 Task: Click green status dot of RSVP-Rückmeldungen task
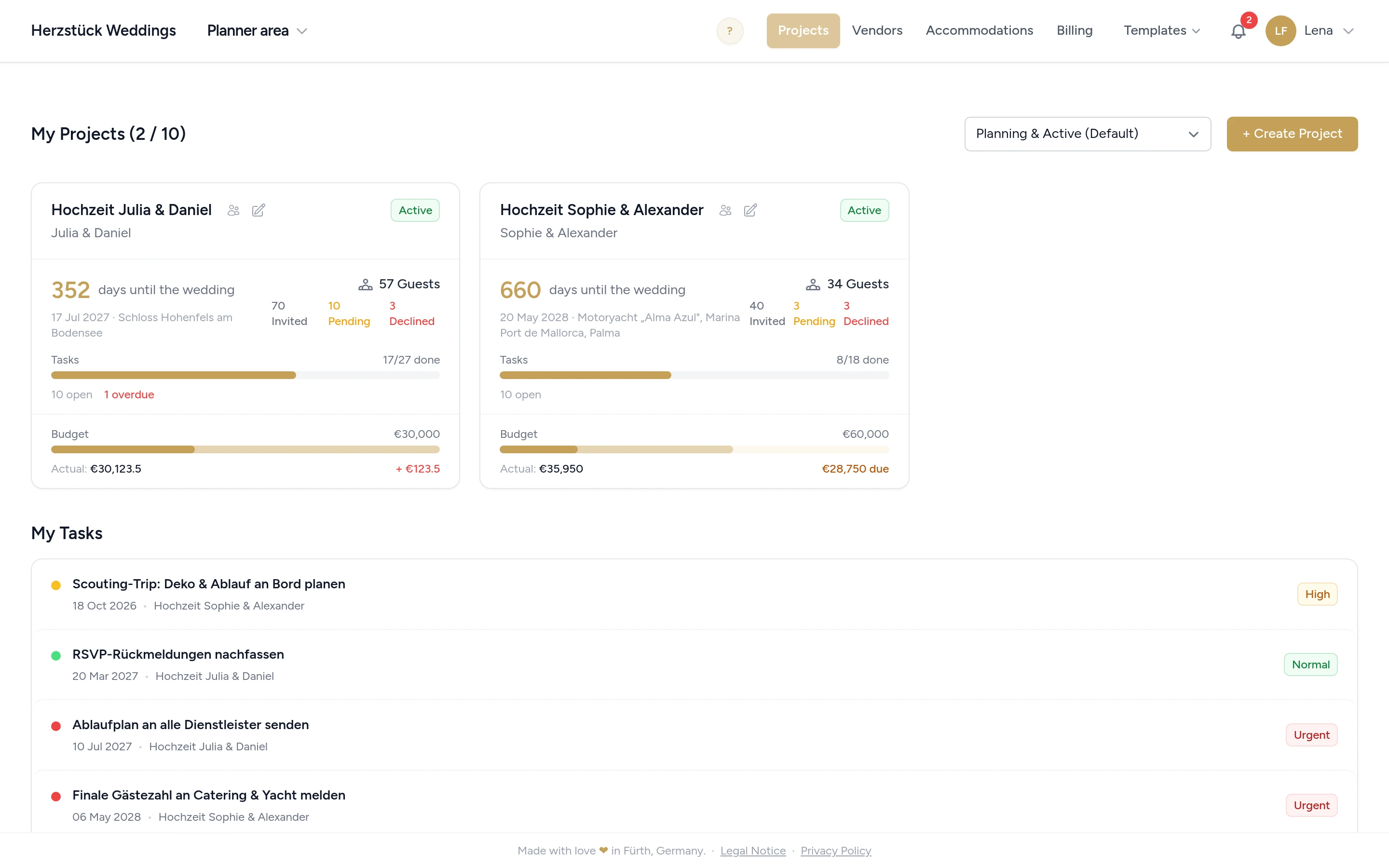55,656
